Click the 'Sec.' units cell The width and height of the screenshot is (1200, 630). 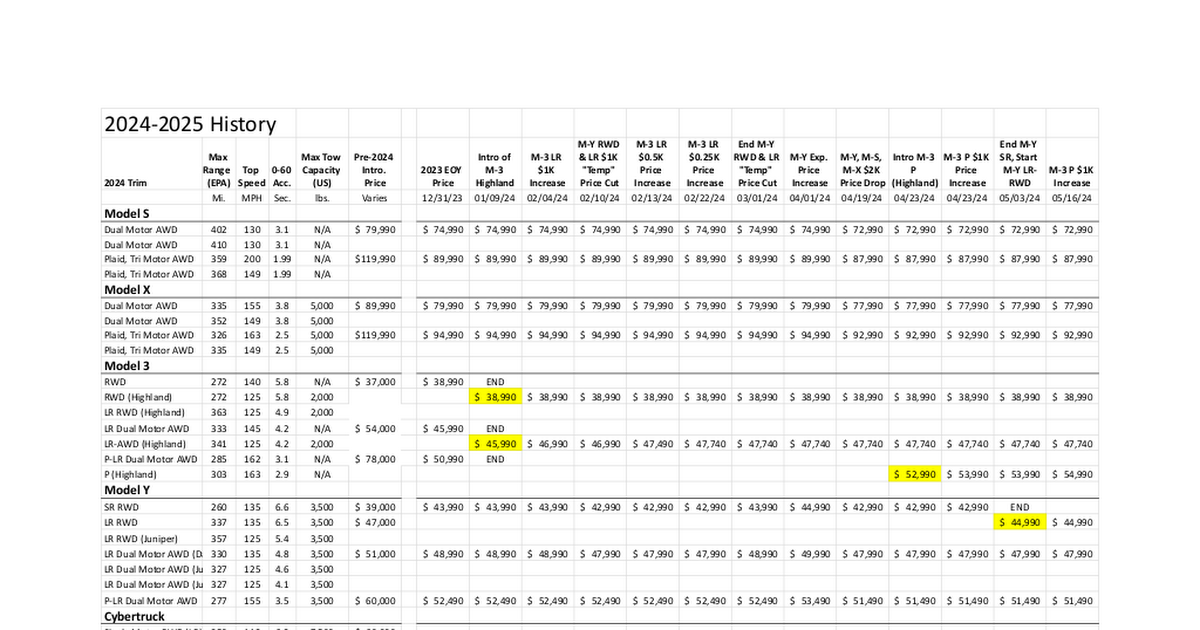point(281,198)
